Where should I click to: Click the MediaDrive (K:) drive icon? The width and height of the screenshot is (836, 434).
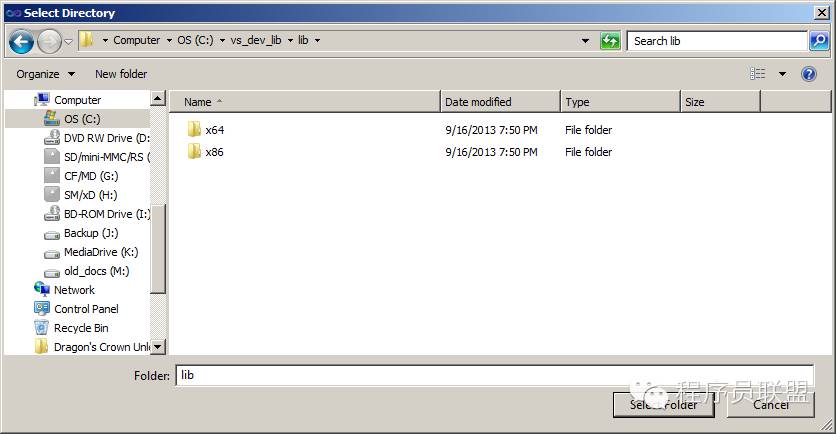coord(52,254)
